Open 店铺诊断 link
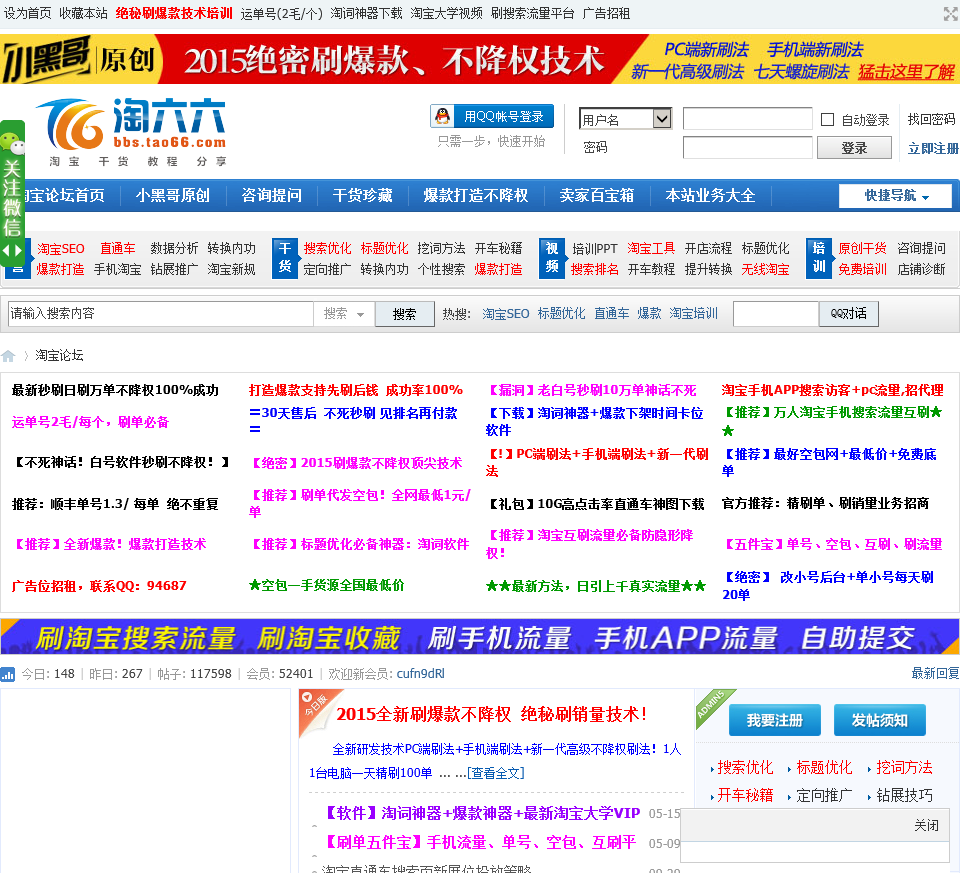 [921, 269]
